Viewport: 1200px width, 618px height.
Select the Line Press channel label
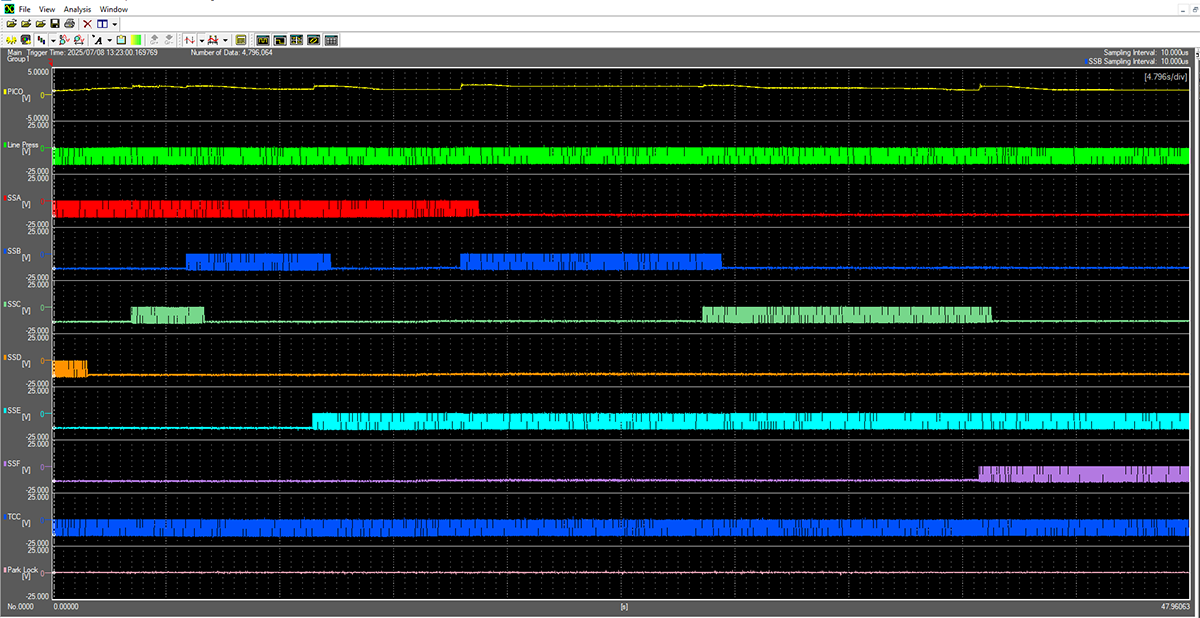coord(24,145)
